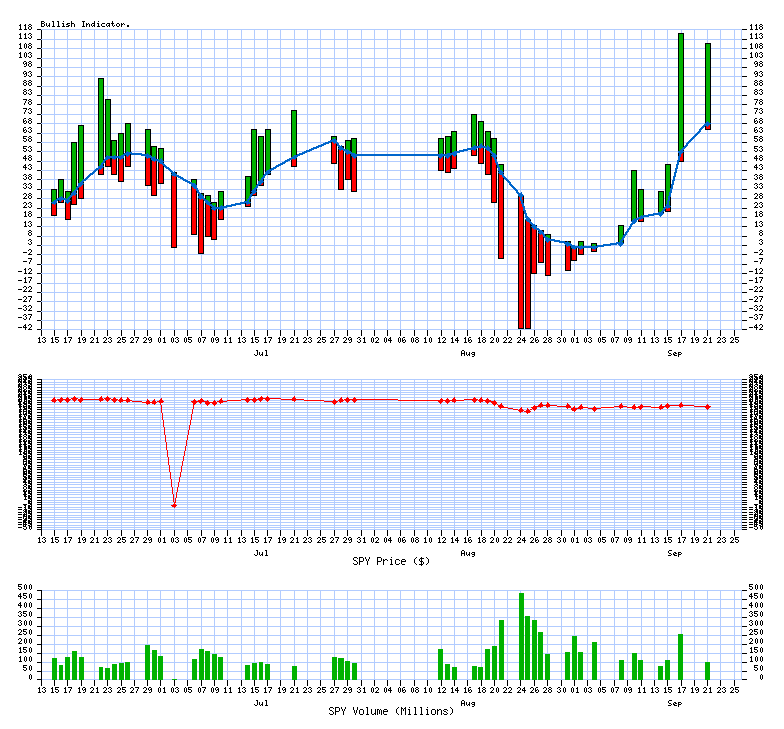Image resolution: width=784 pixels, height=729 pixels.
Task: Click the "SPY Volume (Millions)" axis title
Action: pyautogui.click(x=391, y=711)
